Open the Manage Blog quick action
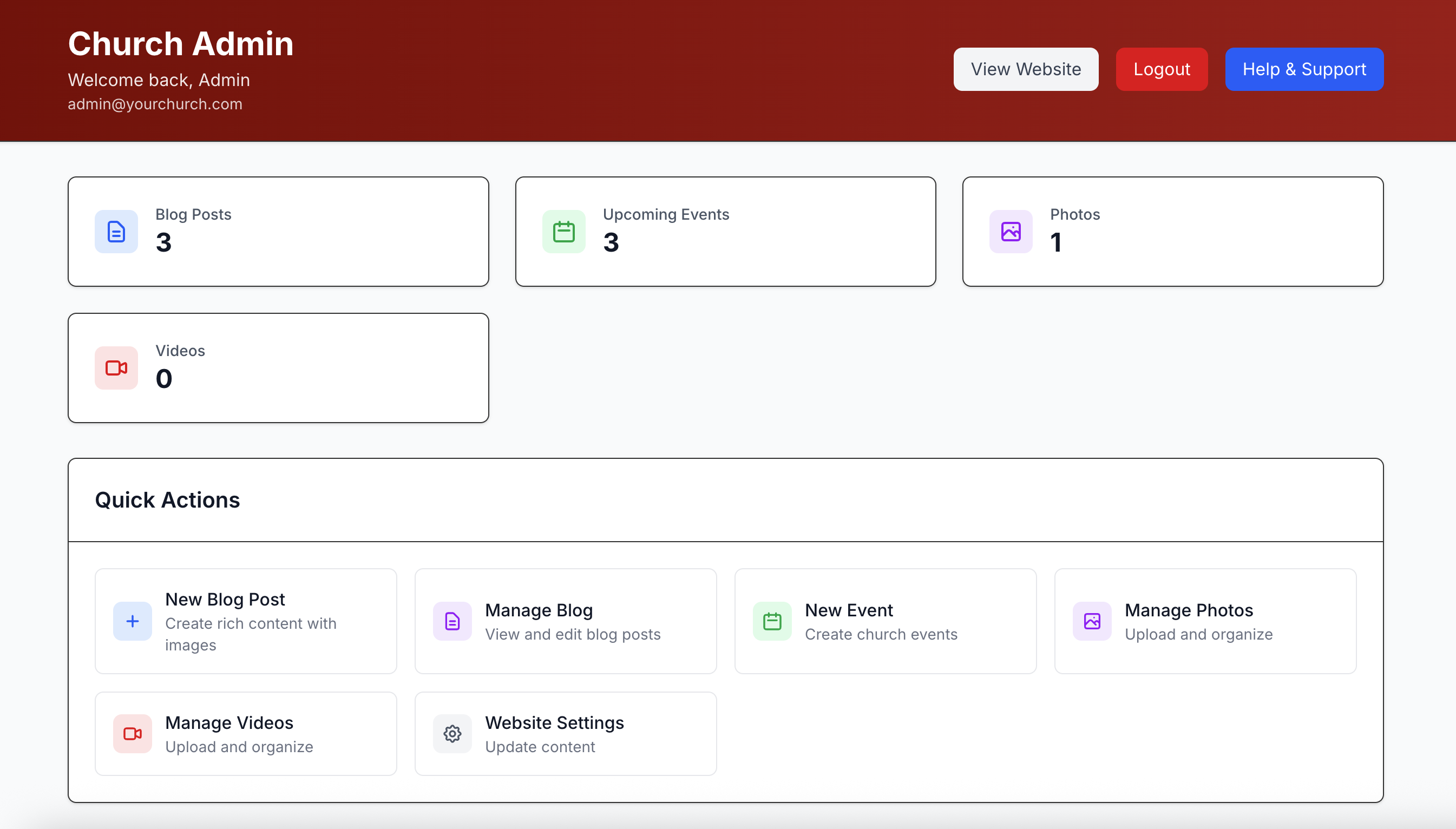1456x829 pixels. click(566, 621)
